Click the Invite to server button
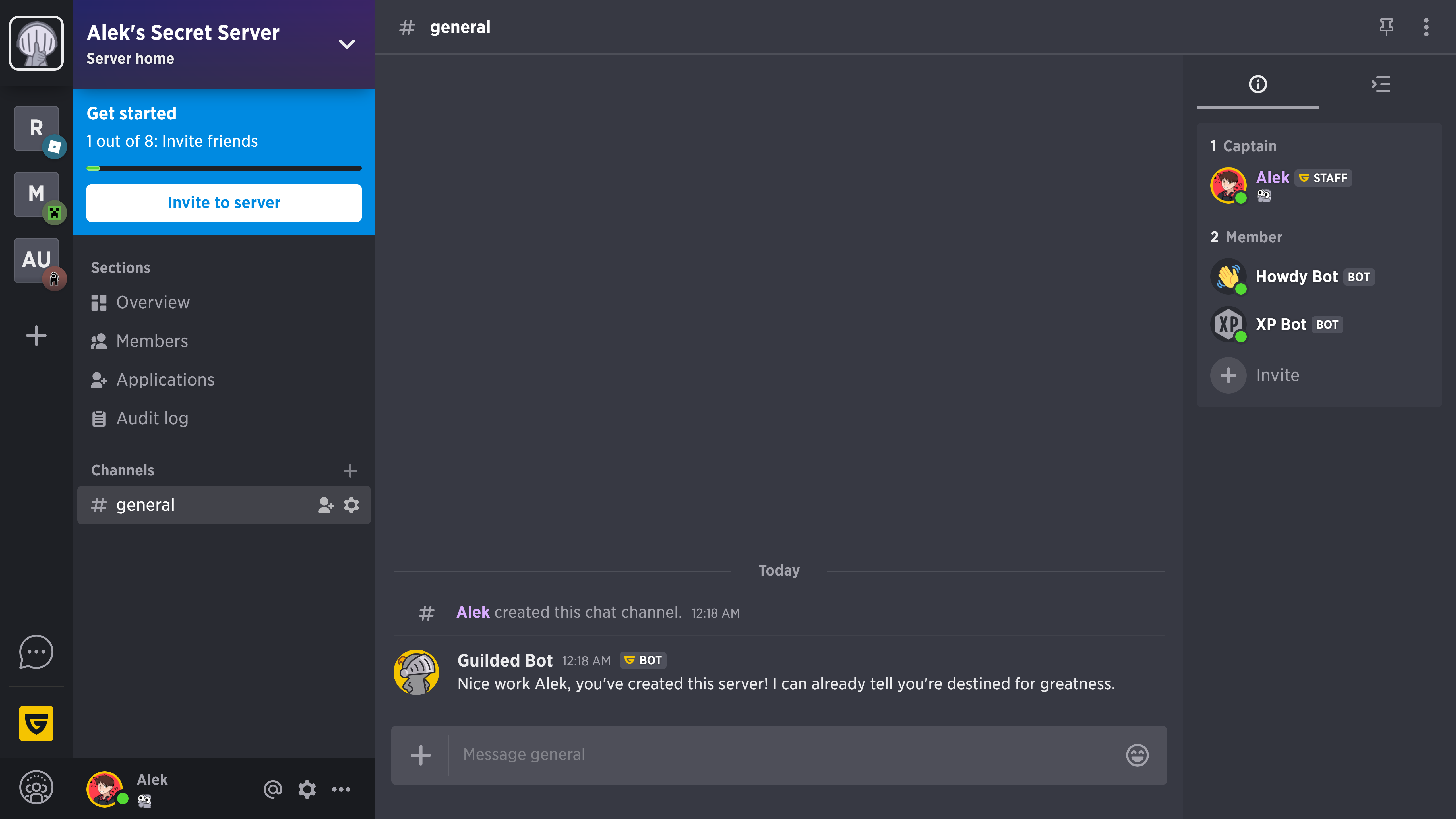This screenshot has width=1456, height=819. pyautogui.click(x=224, y=202)
